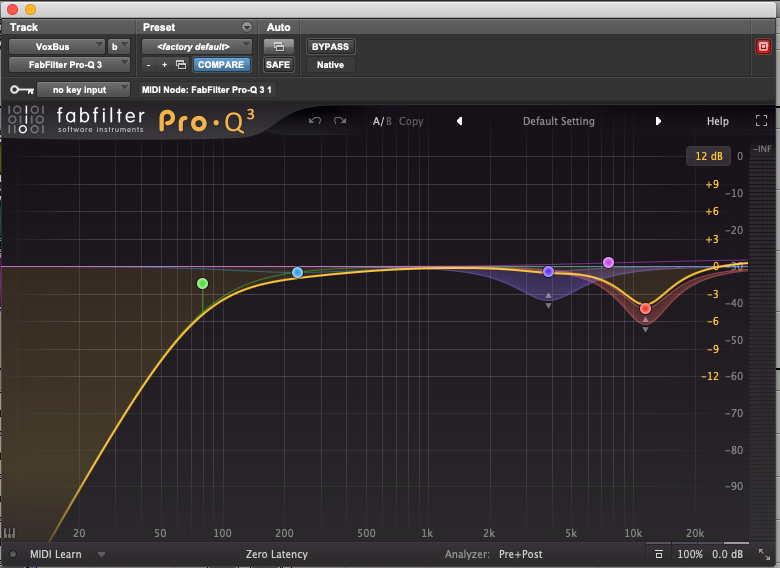The image size is (780, 568).
Task: Click the Pro-Q 3 title logo
Action: (206, 122)
